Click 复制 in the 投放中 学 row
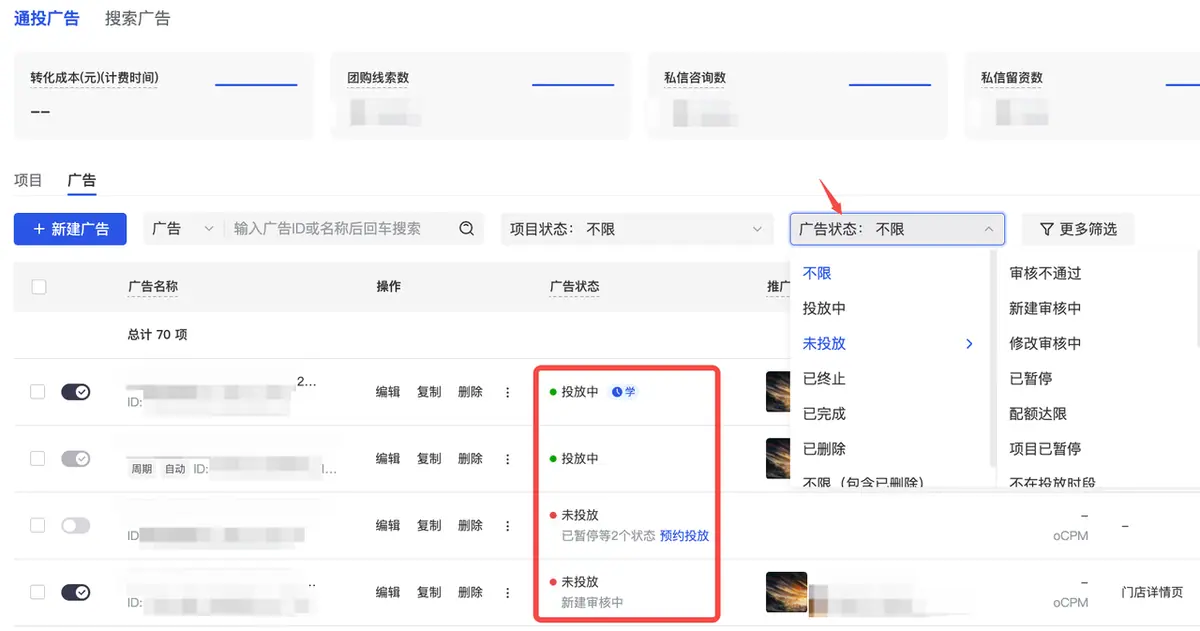The width and height of the screenshot is (1200, 631). (429, 392)
